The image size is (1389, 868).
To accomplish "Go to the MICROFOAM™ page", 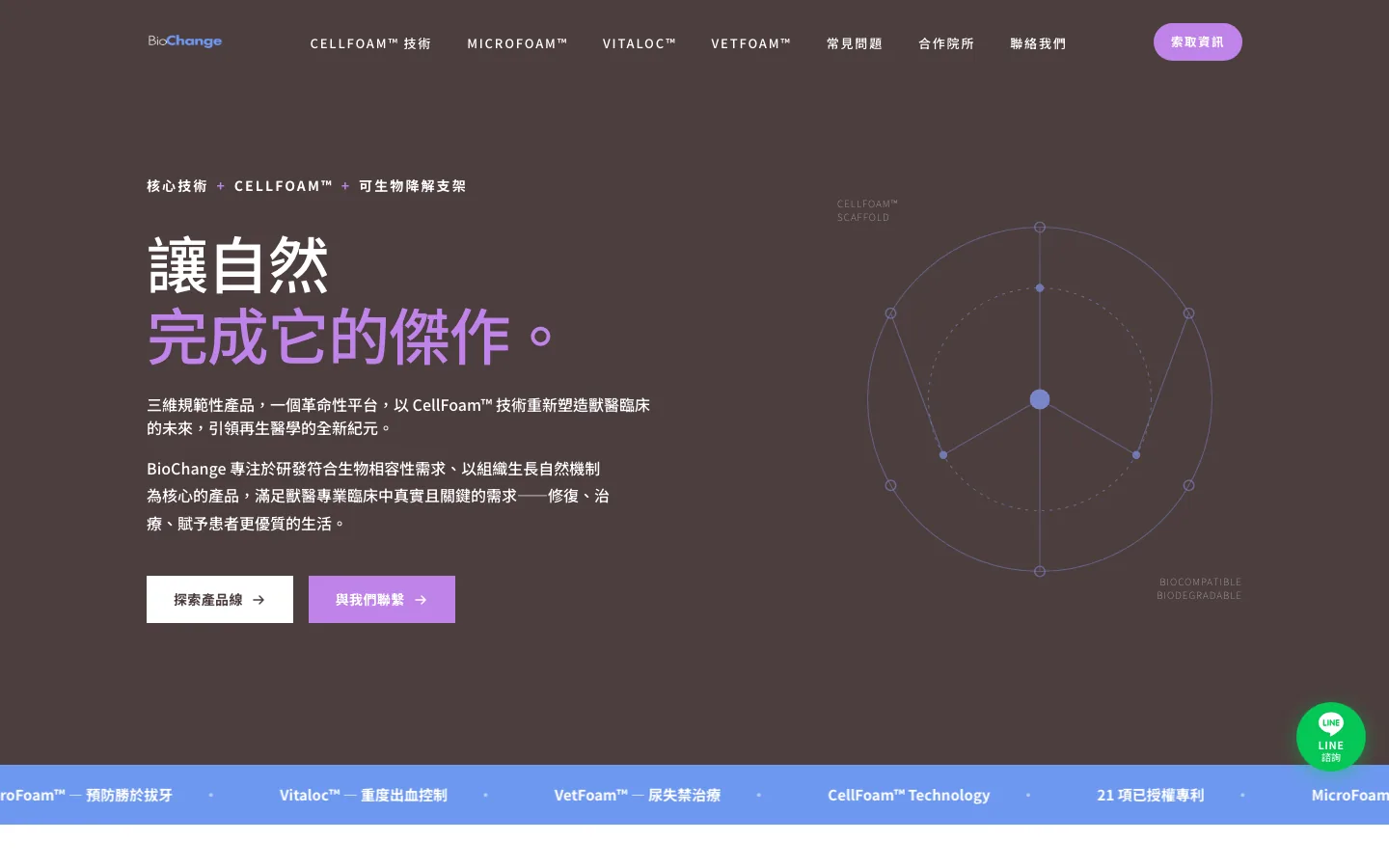I will pyautogui.click(x=517, y=43).
